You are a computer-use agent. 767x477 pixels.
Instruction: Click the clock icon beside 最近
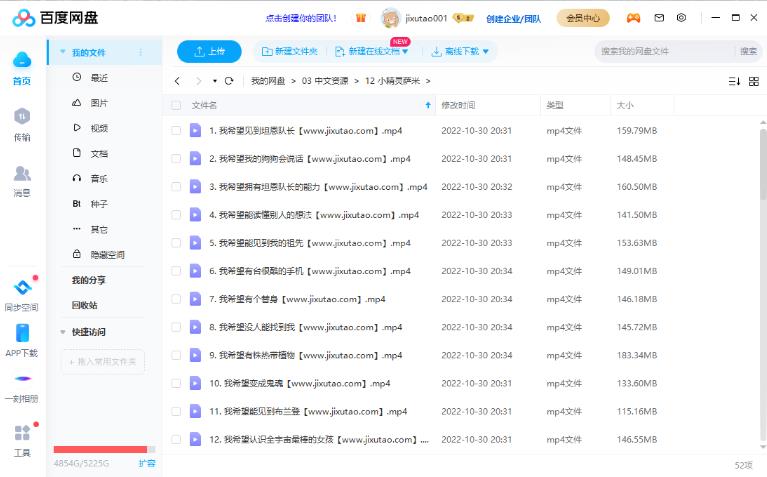coord(77,77)
